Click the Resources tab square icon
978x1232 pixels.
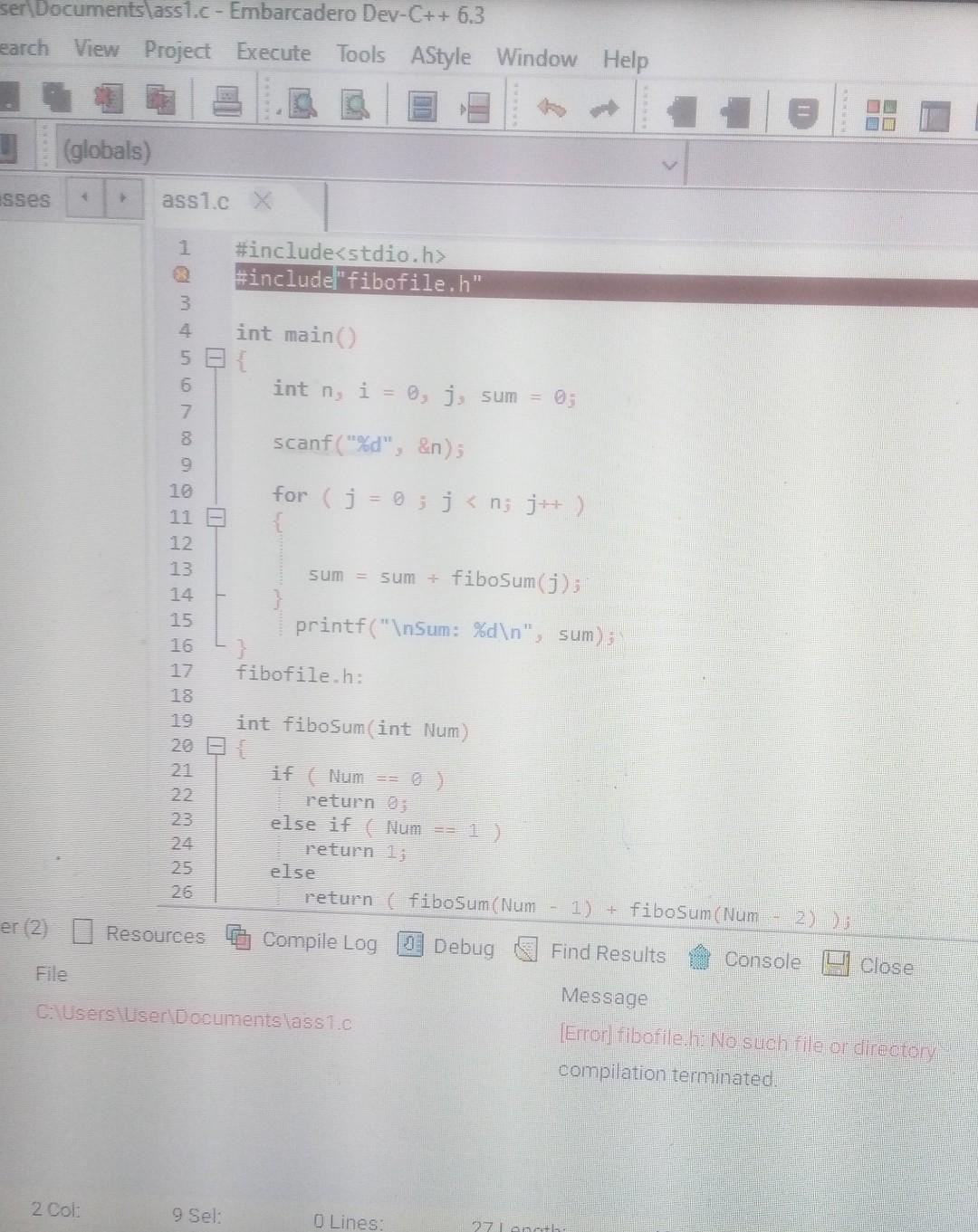pos(82,931)
